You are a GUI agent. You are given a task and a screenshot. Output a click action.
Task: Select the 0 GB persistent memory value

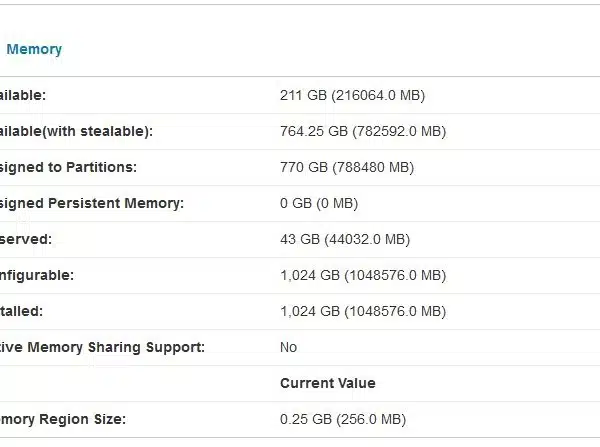click(319, 203)
